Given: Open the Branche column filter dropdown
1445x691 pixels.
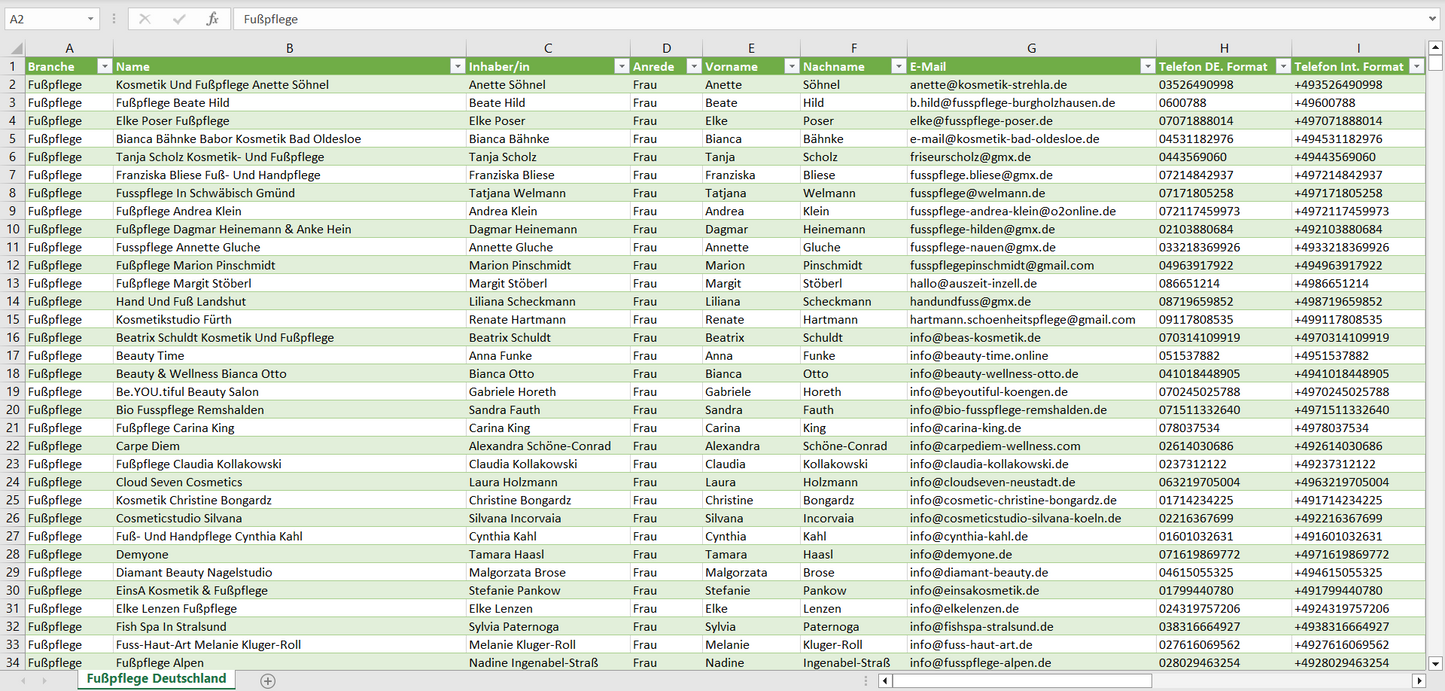Looking at the screenshot, I should [104, 66].
